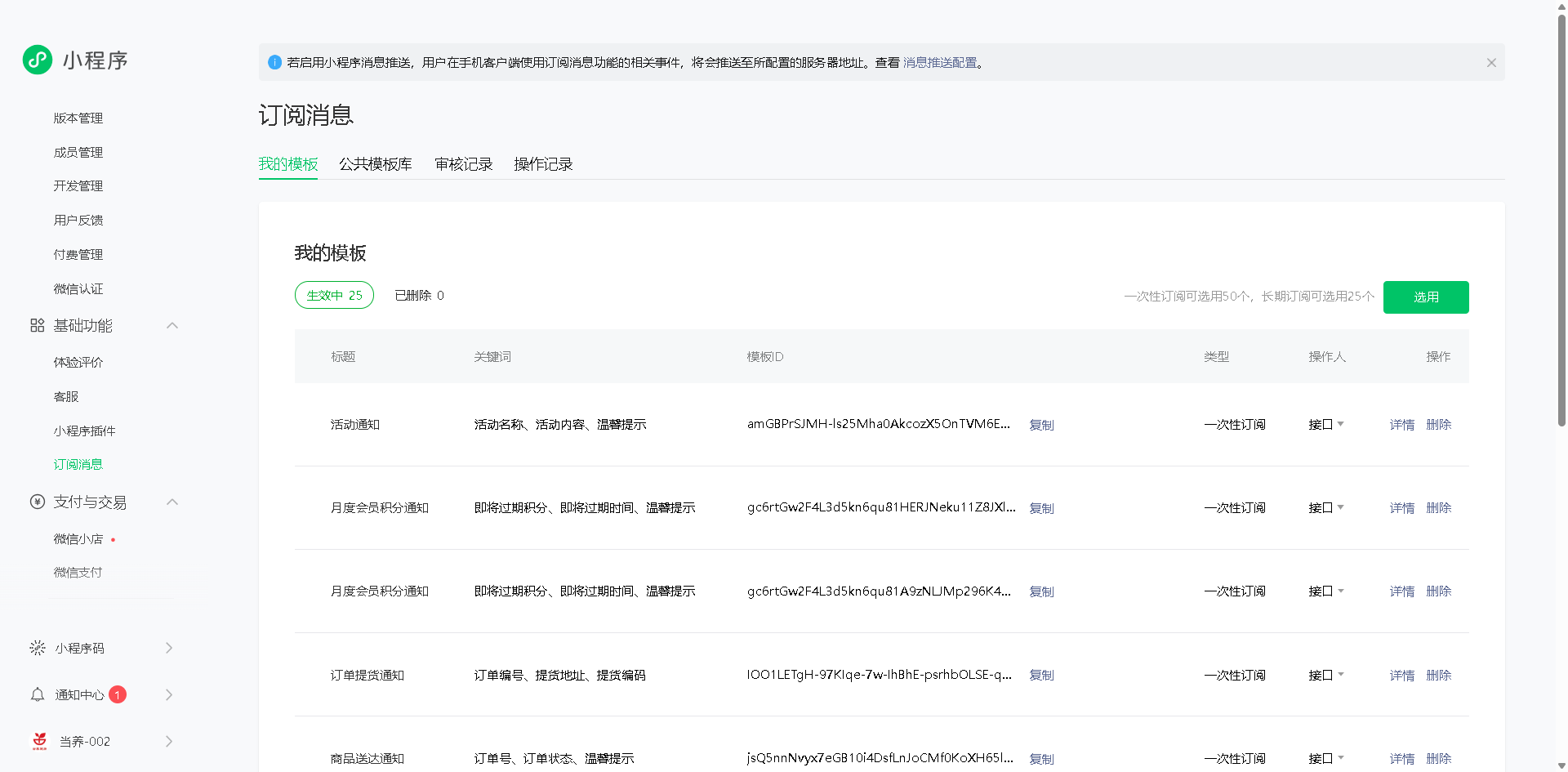1568x772 pixels.
Task: Click the 支付与交易 yen icon
Action: [x=37, y=502]
